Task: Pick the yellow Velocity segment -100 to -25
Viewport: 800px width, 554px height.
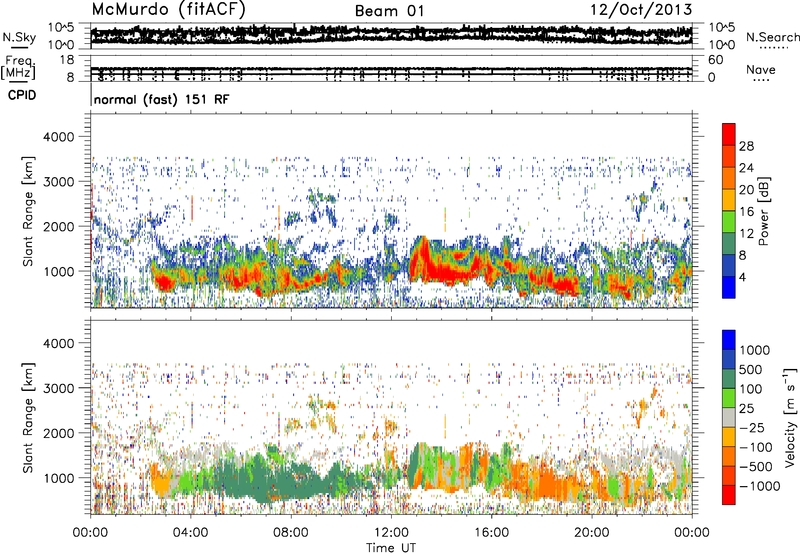Action: pyautogui.click(x=729, y=437)
